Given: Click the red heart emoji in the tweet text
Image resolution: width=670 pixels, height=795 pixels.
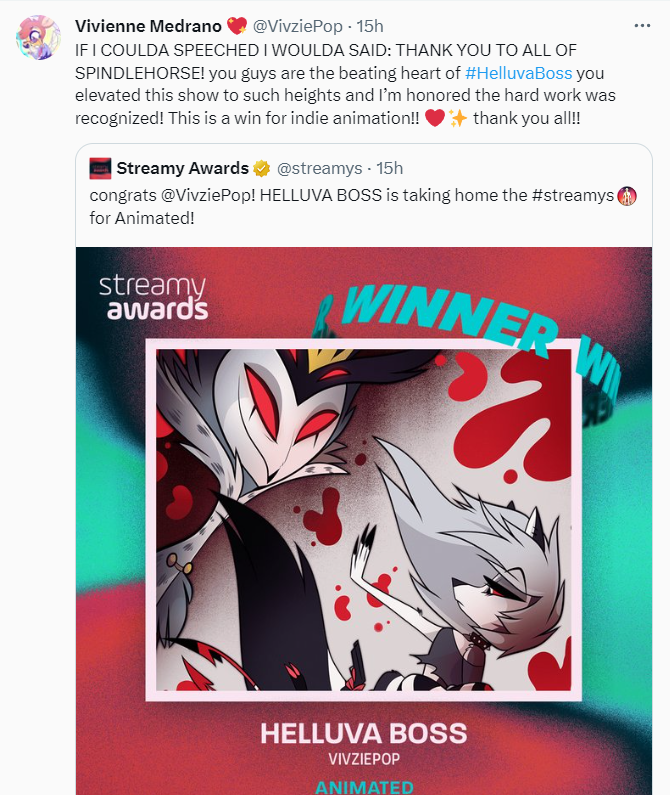Looking at the screenshot, I should 435,119.
